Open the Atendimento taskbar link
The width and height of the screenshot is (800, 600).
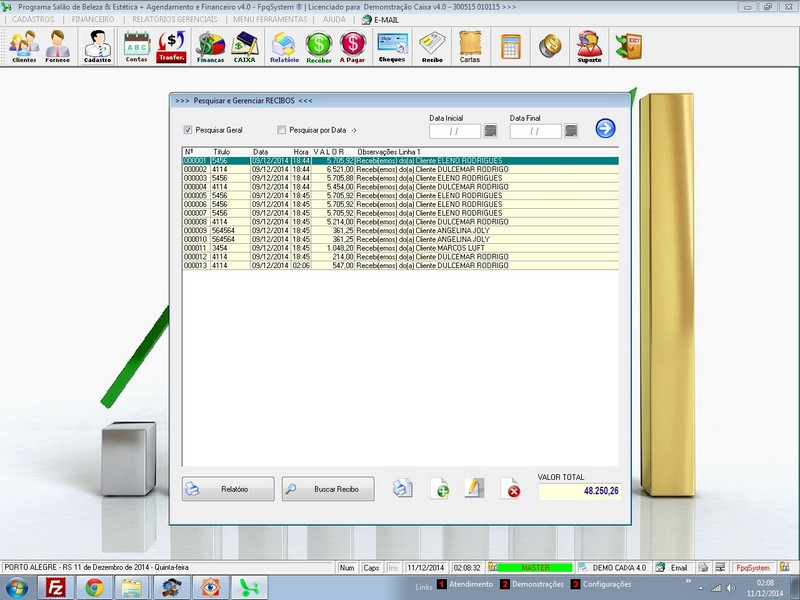465,584
